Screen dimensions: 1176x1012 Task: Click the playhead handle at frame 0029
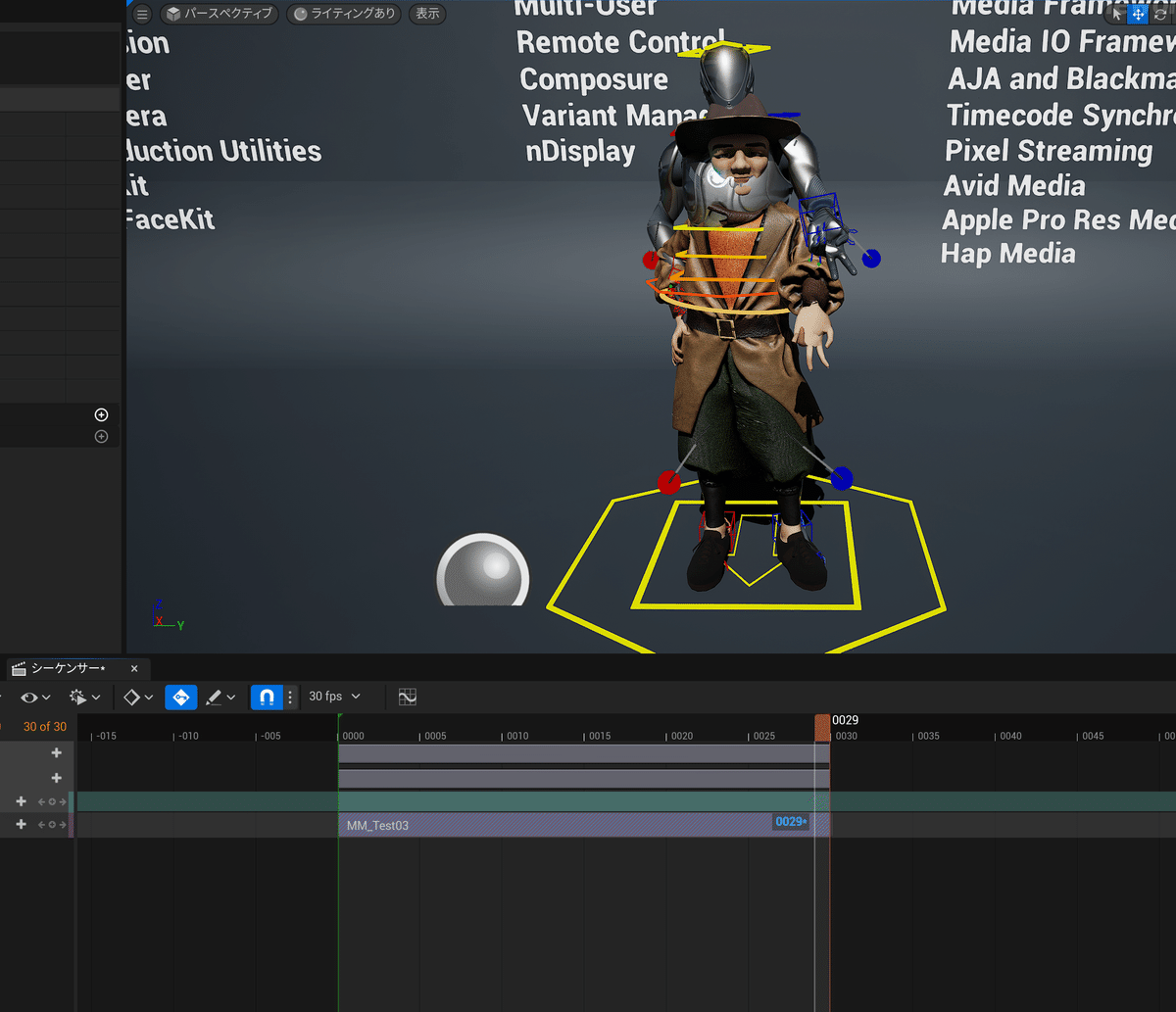822,727
